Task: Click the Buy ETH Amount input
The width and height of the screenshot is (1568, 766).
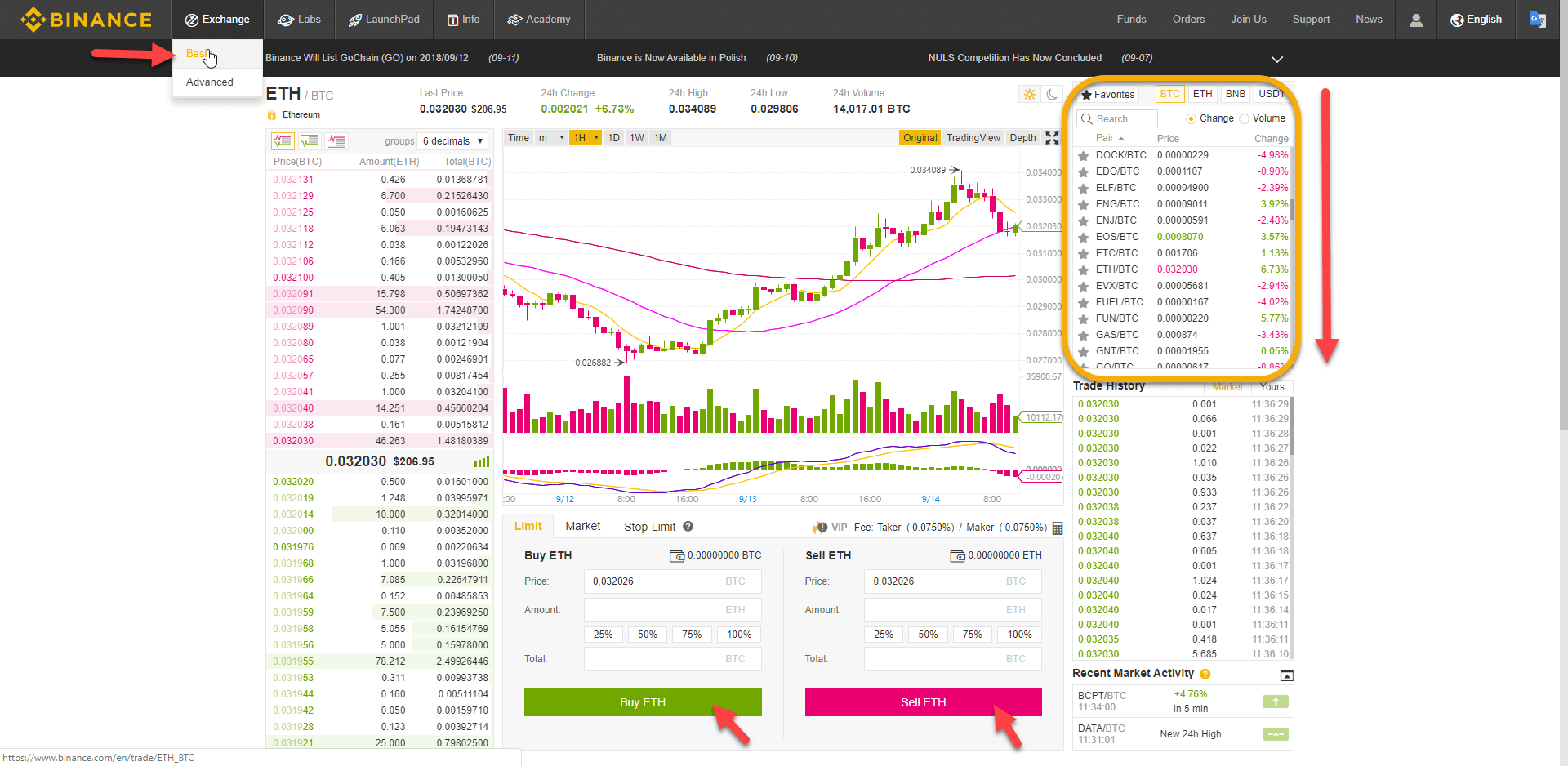Action: click(x=673, y=610)
